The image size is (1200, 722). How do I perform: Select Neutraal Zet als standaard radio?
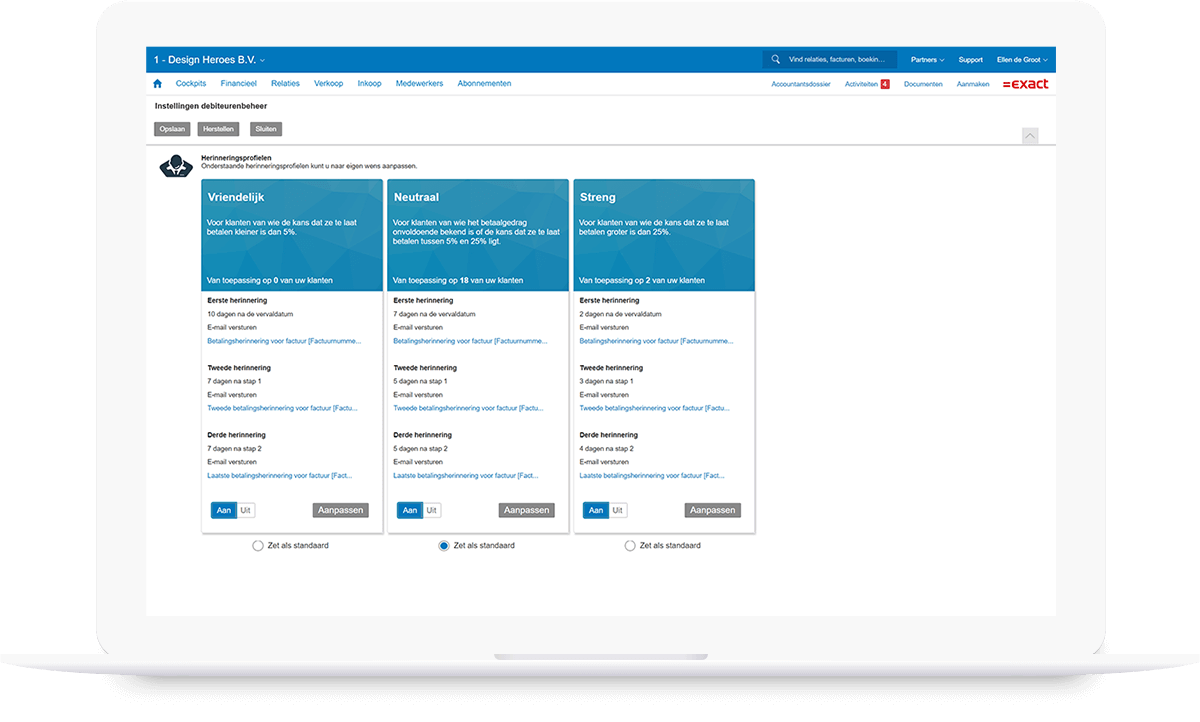[x=444, y=546]
